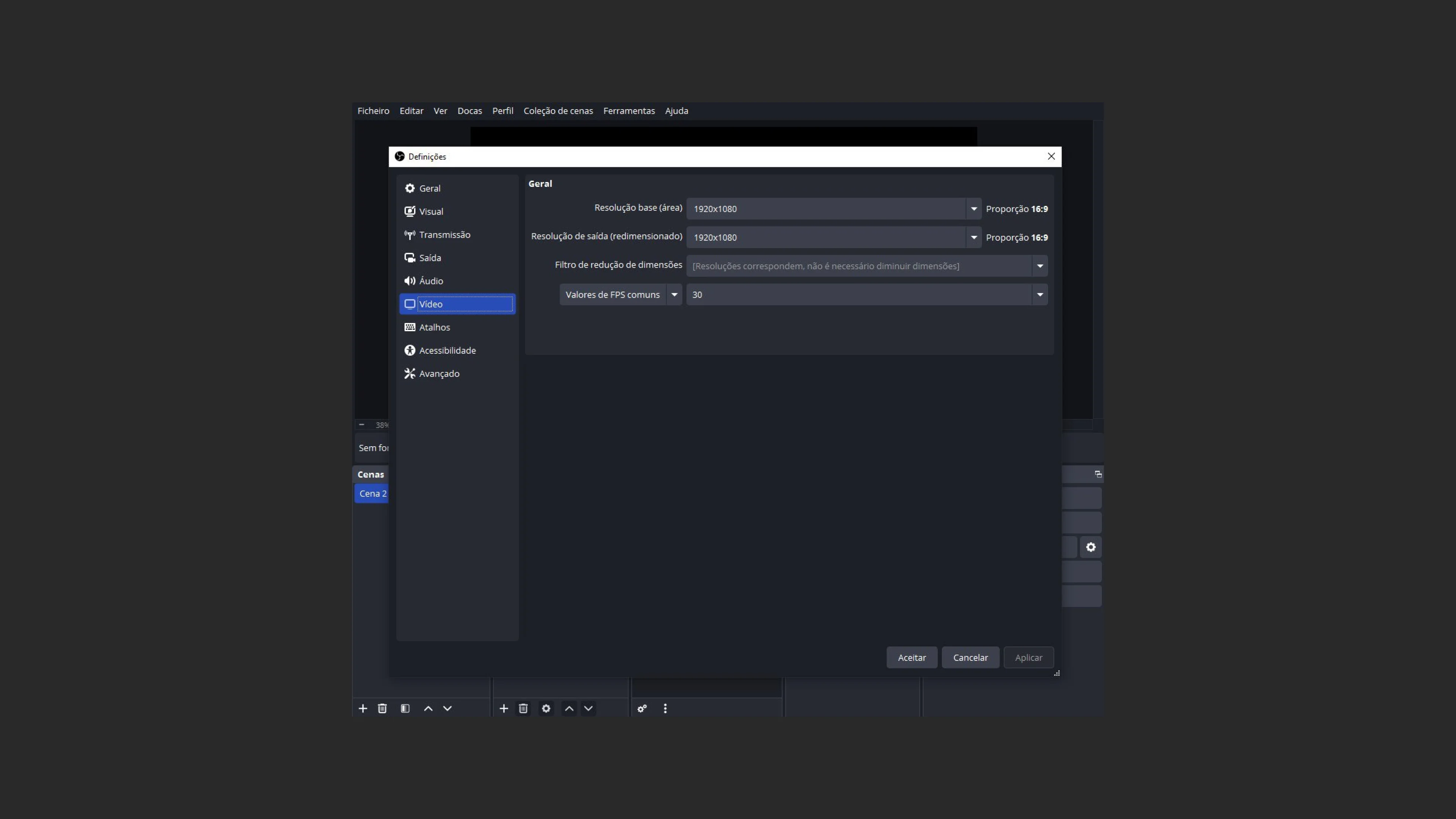
Task: Click the Transmissão antenna icon
Action: 410,235
